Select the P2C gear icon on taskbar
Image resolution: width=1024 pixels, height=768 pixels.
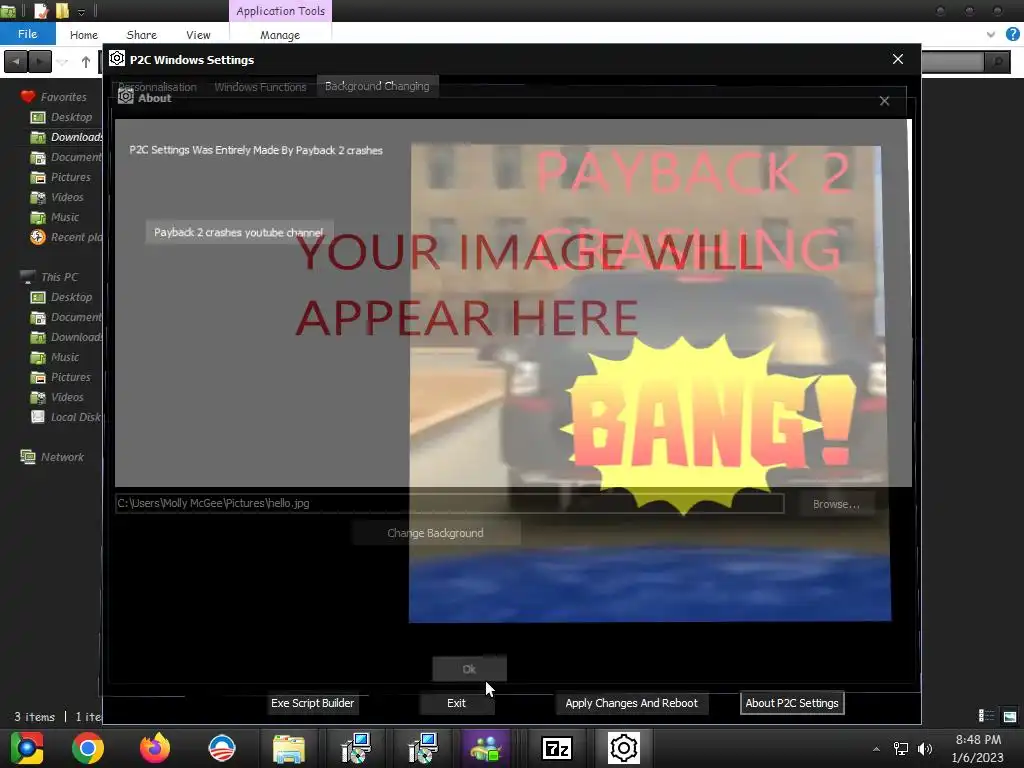(x=624, y=748)
